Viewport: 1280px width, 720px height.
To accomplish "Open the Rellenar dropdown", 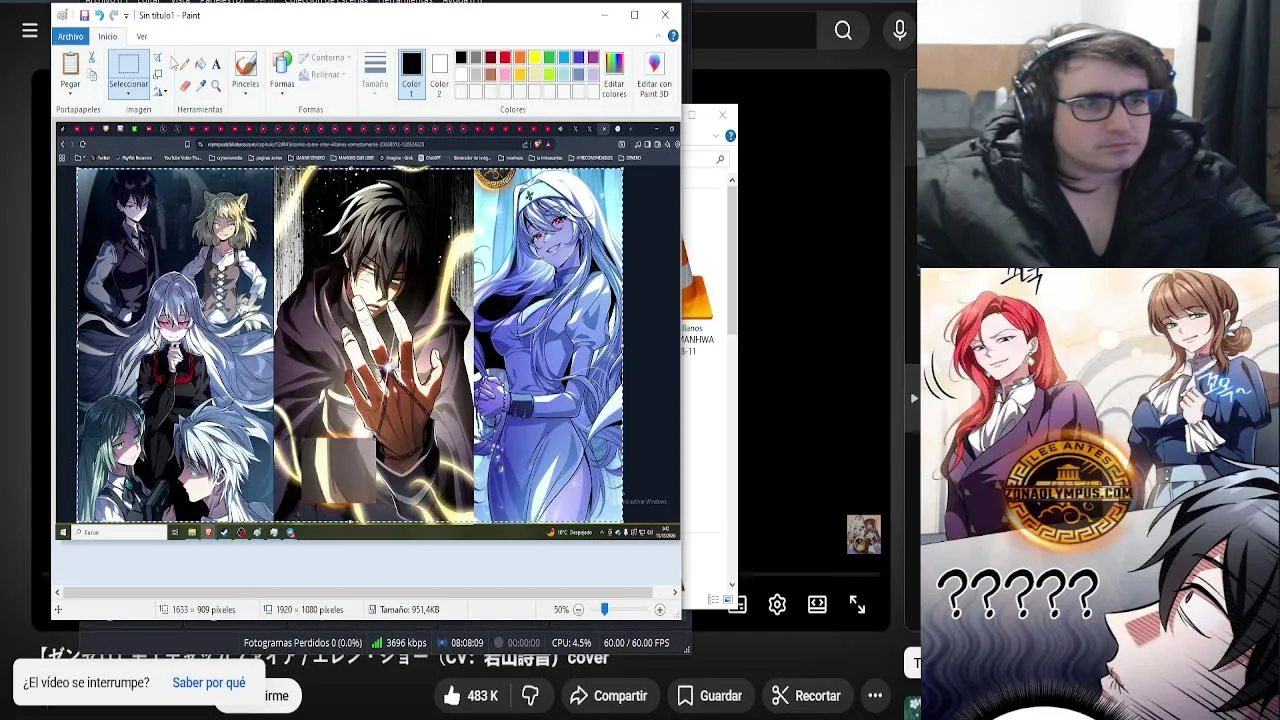I will pos(325,75).
